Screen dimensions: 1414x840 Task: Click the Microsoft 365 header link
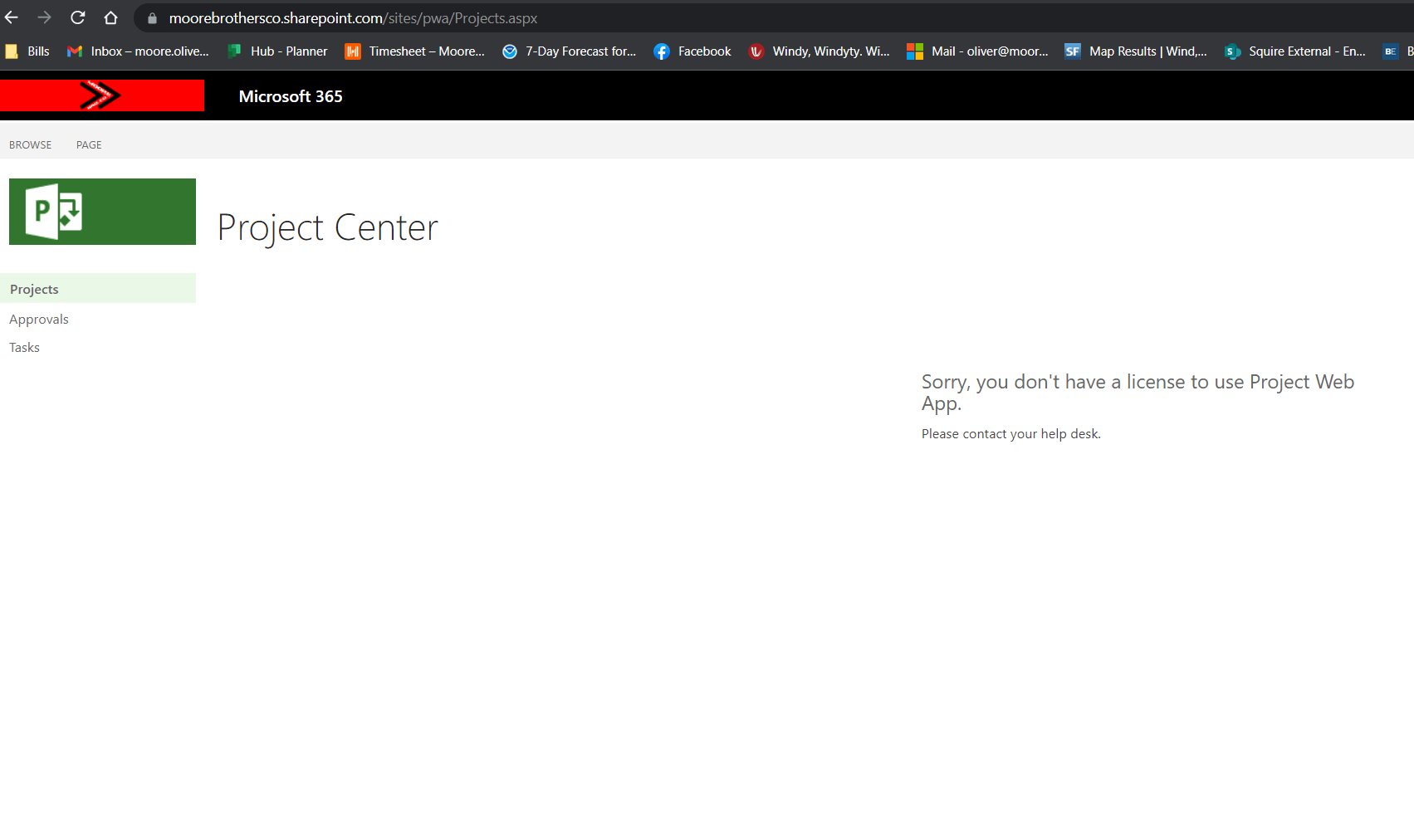291,96
